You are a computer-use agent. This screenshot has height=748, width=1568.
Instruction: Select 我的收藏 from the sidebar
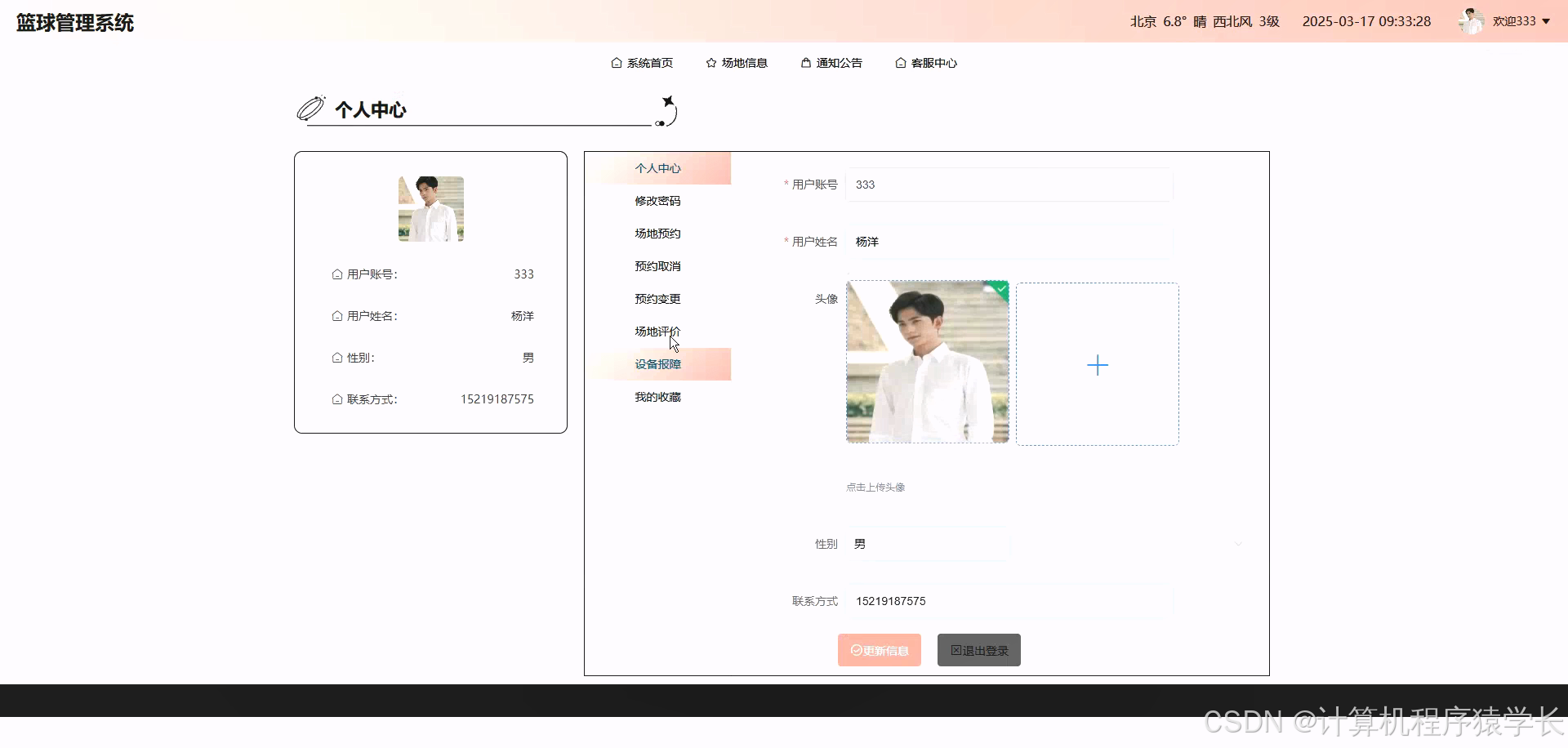click(657, 397)
